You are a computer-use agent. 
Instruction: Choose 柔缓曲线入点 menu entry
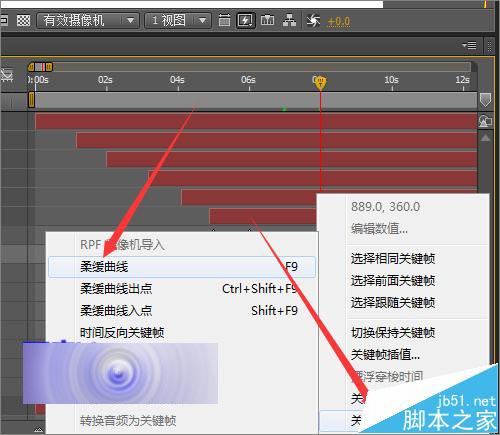[182, 311]
